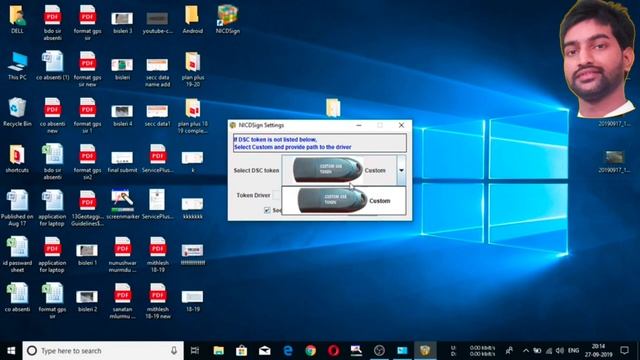The width and height of the screenshot is (640, 360).
Task: Select the bisleri 3 image file
Action: tap(122, 22)
